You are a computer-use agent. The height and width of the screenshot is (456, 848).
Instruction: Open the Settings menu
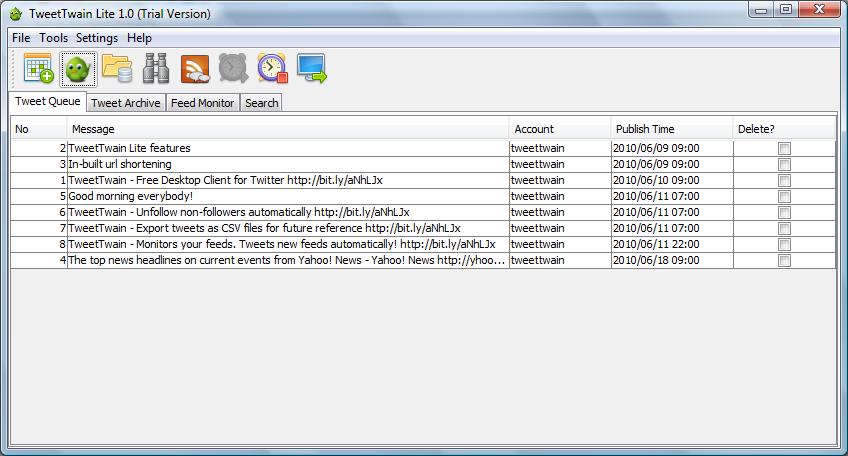[x=97, y=38]
